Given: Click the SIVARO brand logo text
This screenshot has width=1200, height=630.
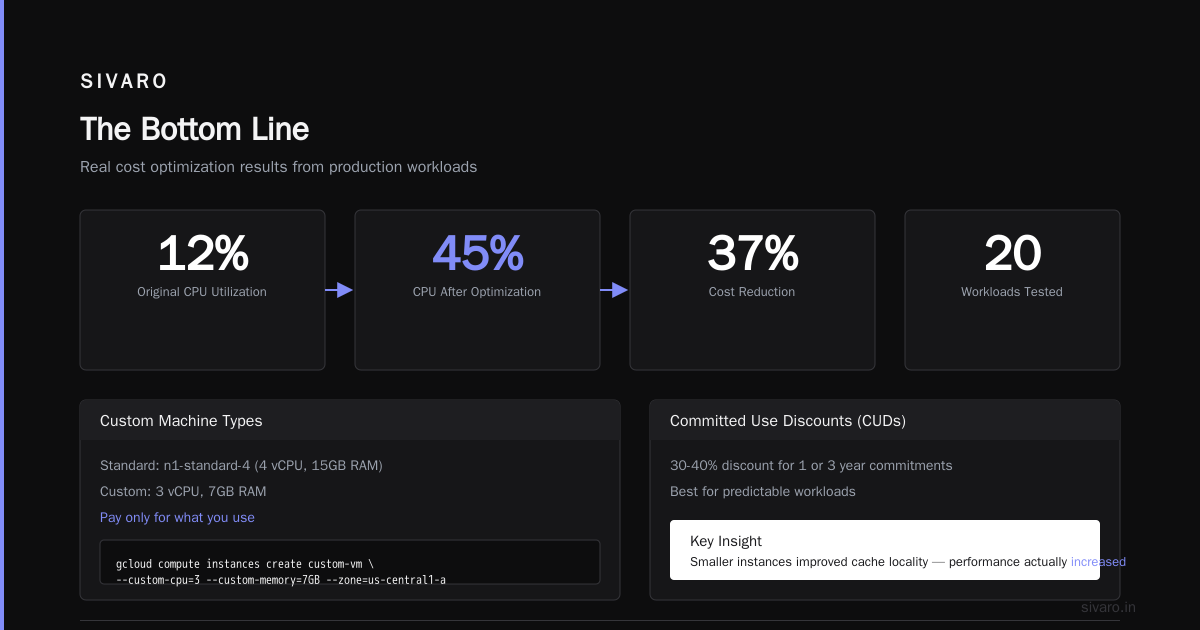Looking at the screenshot, I should 124,82.
